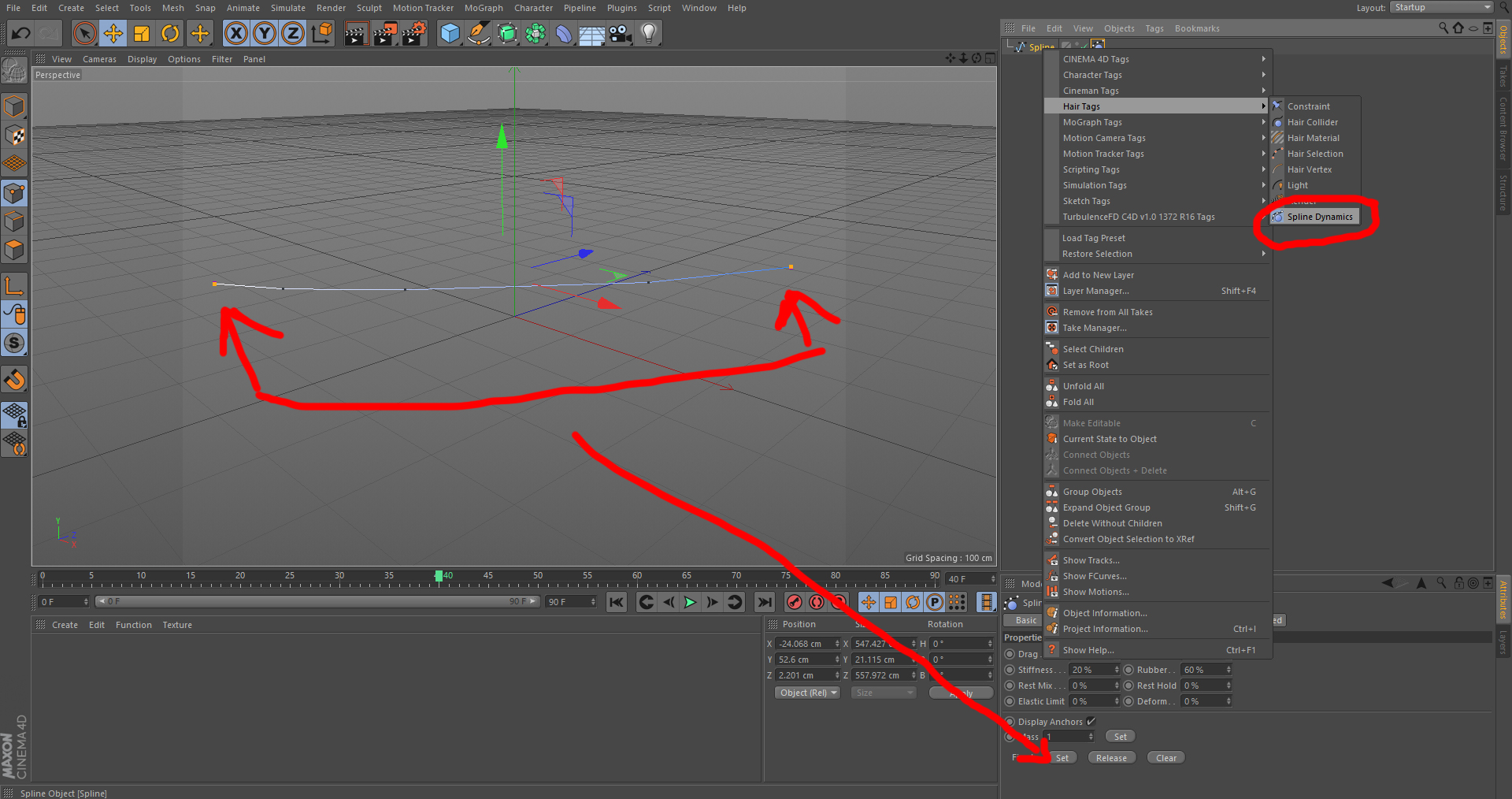Click the Clear button
This screenshot has width=1512, height=799.
(1166, 758)
